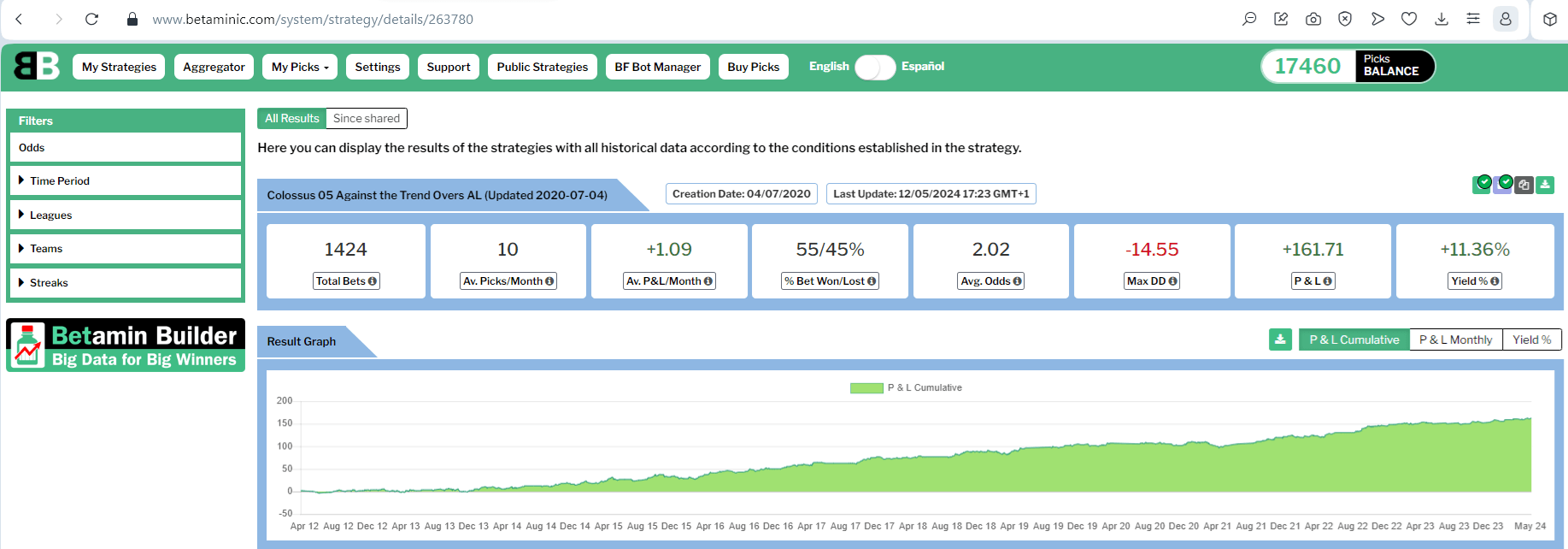The height and width of the screenshot is (549, 1568).
Task: Switch to the All Results tab
Action: coord(291,118)
